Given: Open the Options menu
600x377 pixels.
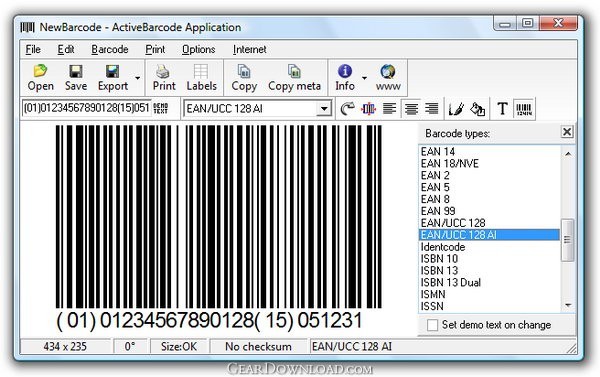Looking at the screenshot, I should click(199, 49).
